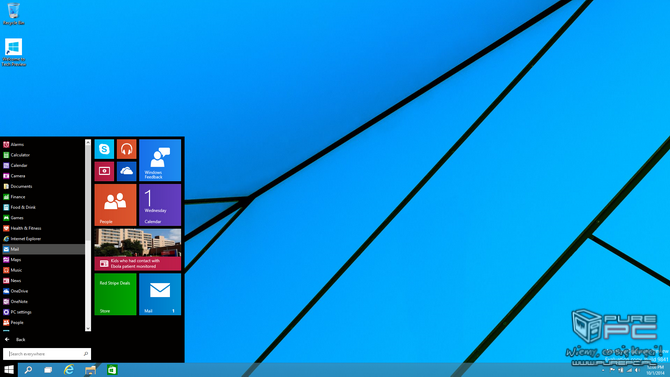Open the Calendar tile showing Wednesday
Screen dimensions: 670x377
point(160,205)
